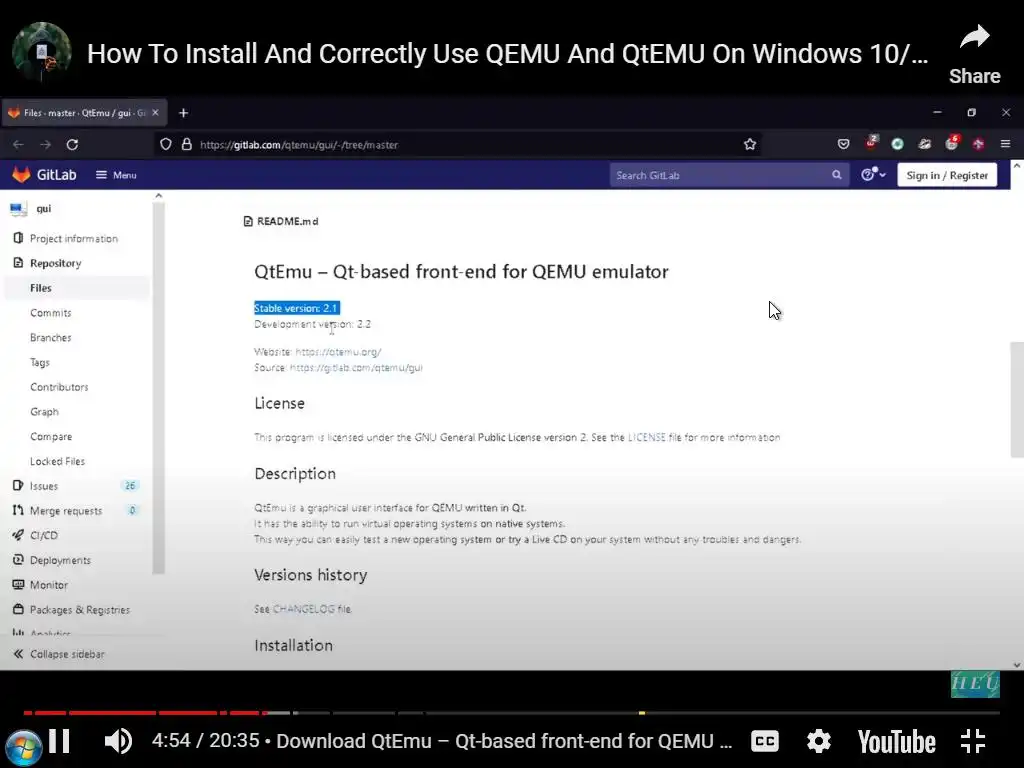Click the Deployments sidebar icon

point(18,560)
